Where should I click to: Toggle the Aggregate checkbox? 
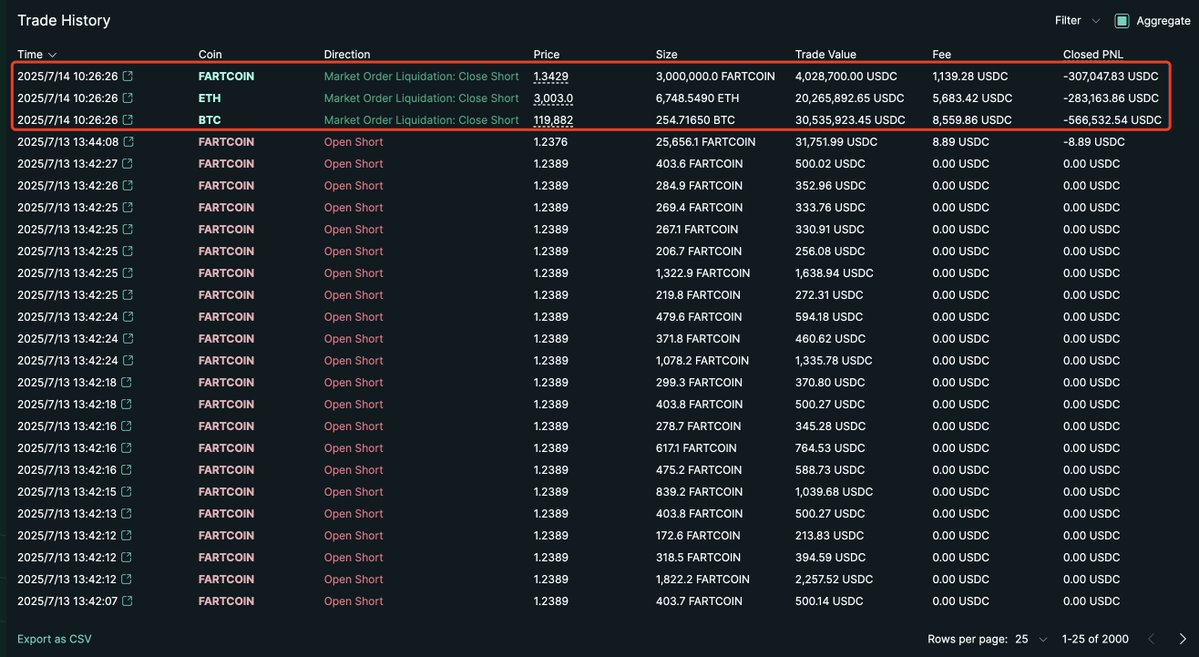[1122, 21]
